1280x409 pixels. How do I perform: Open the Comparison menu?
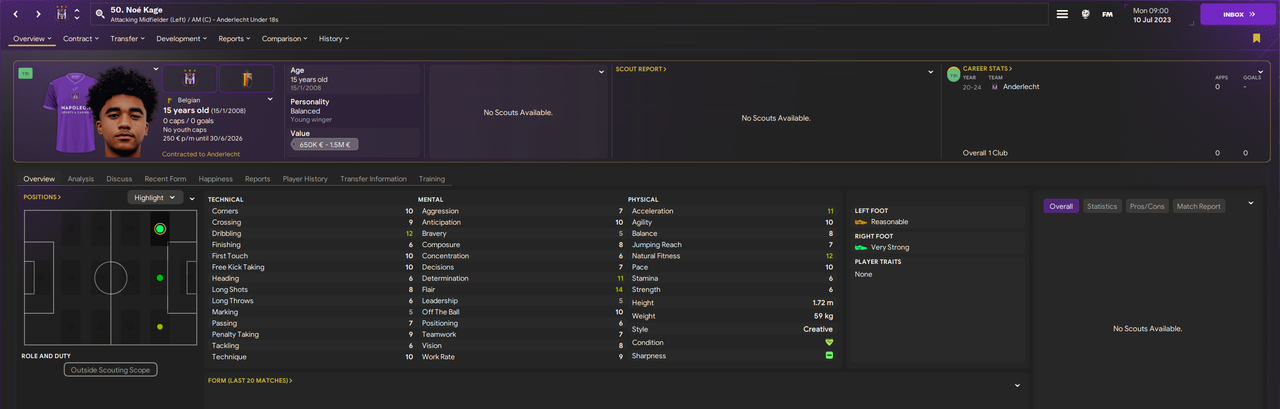click(x=285, y=38)
